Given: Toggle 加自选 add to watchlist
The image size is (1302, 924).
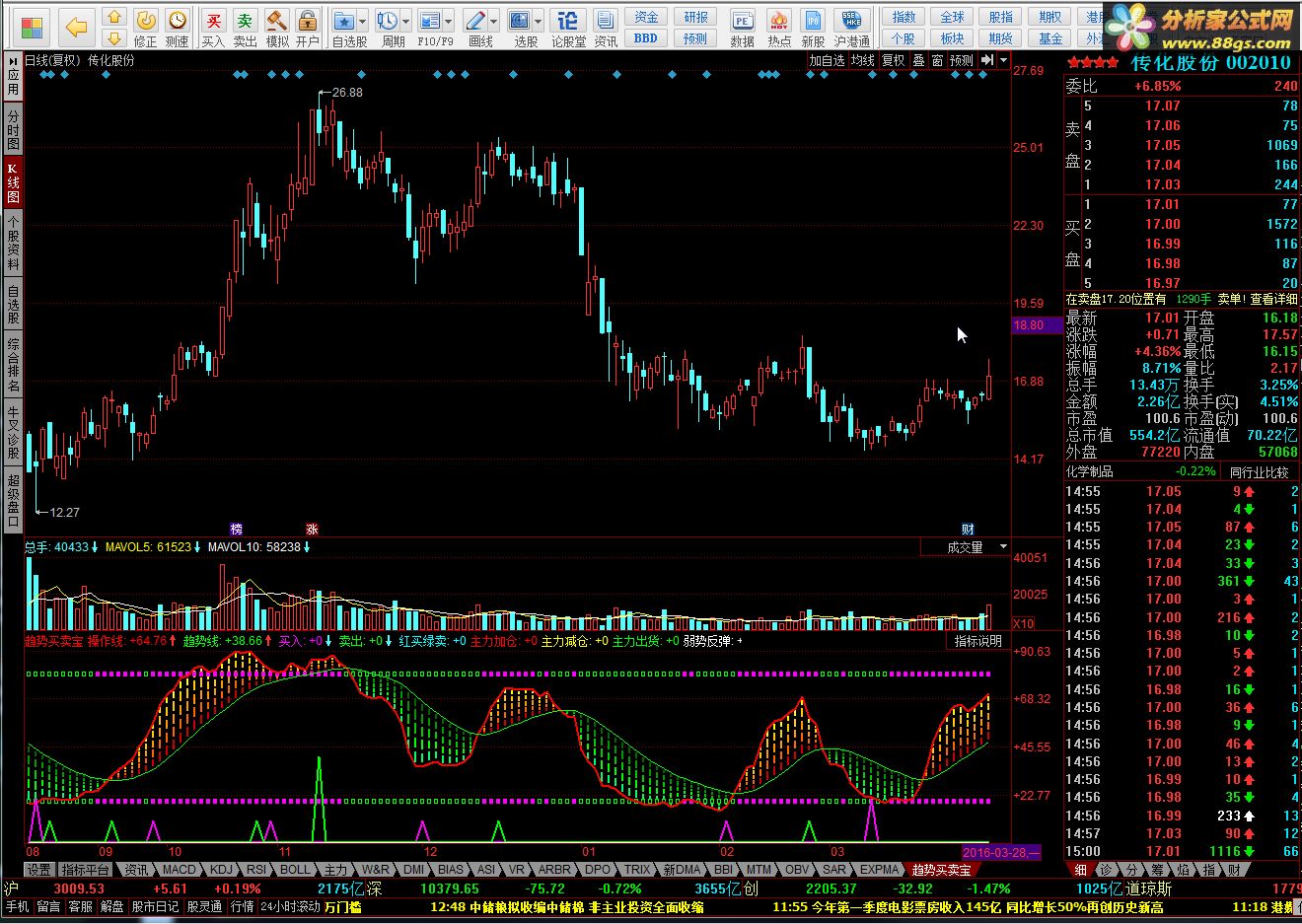Looking at the screenshot, I should coord(827,60).
